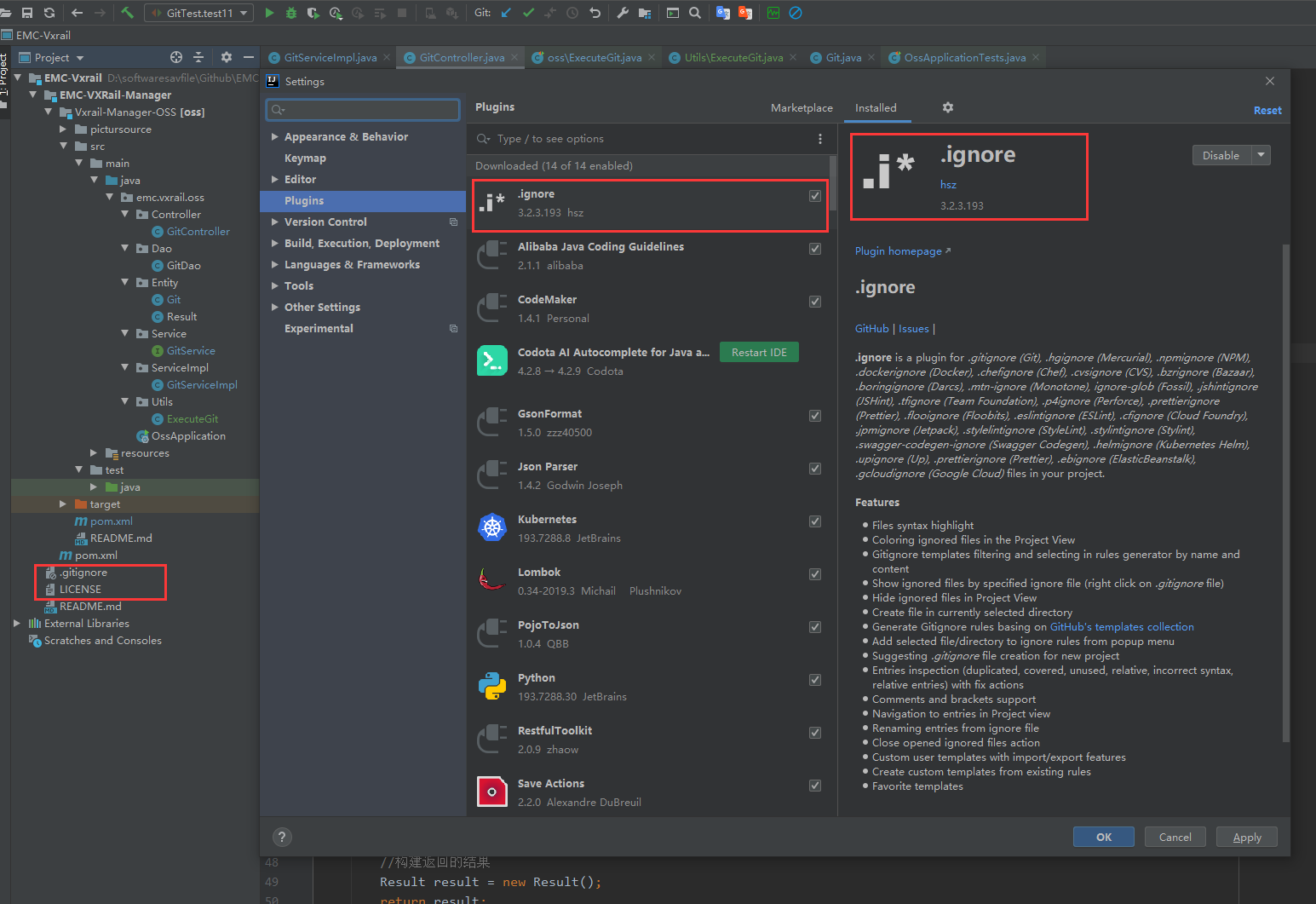1316x904 pixels.
Task: Select Kubernetes plugin icon
Action: click(492, 527)
